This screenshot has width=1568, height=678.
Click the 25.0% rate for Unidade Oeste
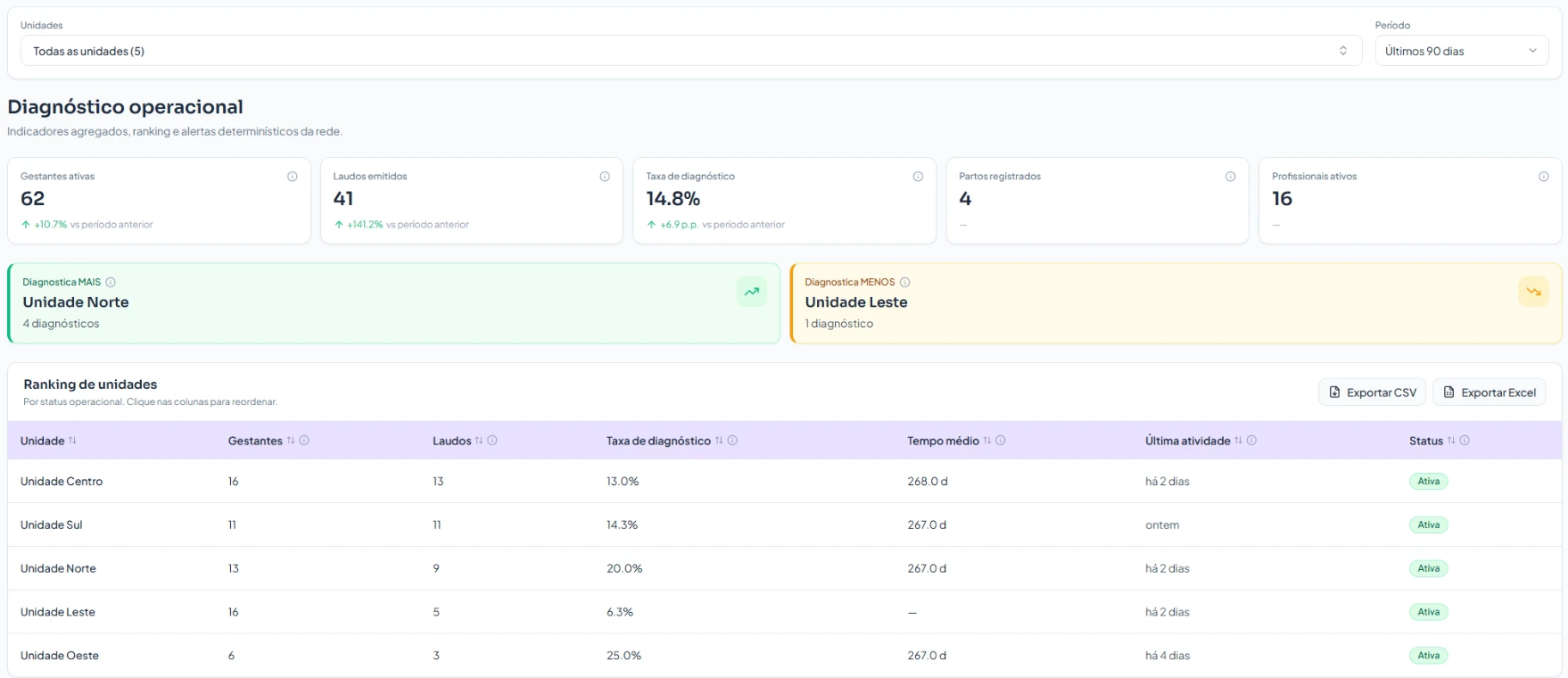point(623,656)
